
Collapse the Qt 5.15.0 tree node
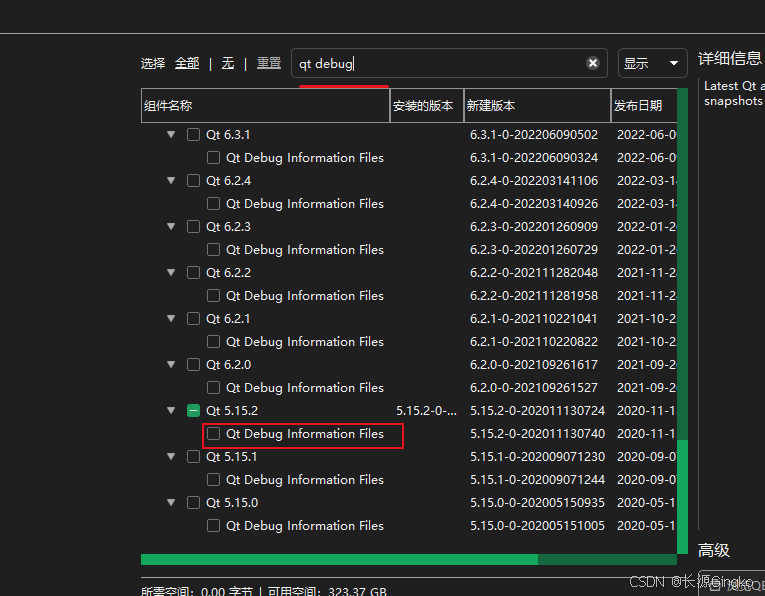(x=171, y=502)
